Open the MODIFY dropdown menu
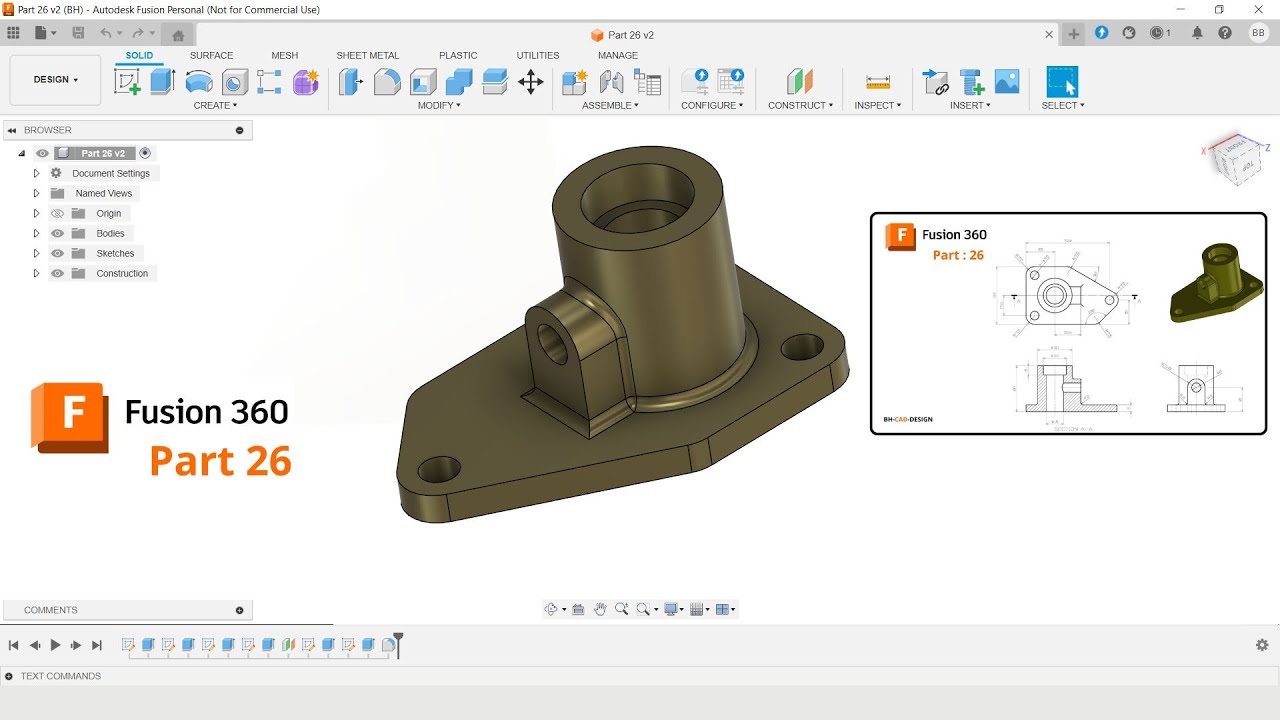The image size is (1280, 720). [439, 105]
